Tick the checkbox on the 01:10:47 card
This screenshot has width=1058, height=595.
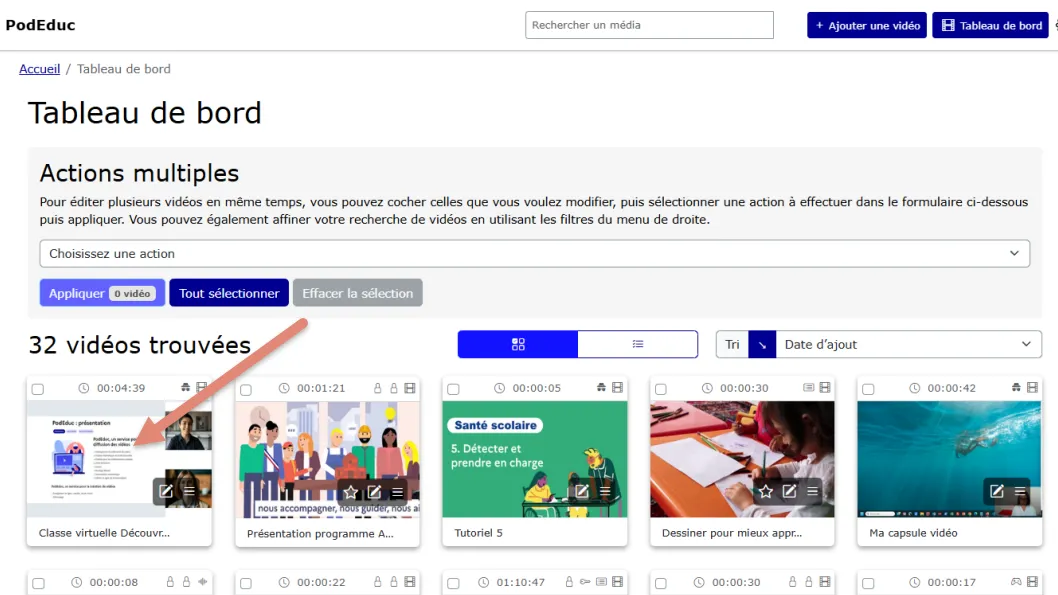[453, 584]
